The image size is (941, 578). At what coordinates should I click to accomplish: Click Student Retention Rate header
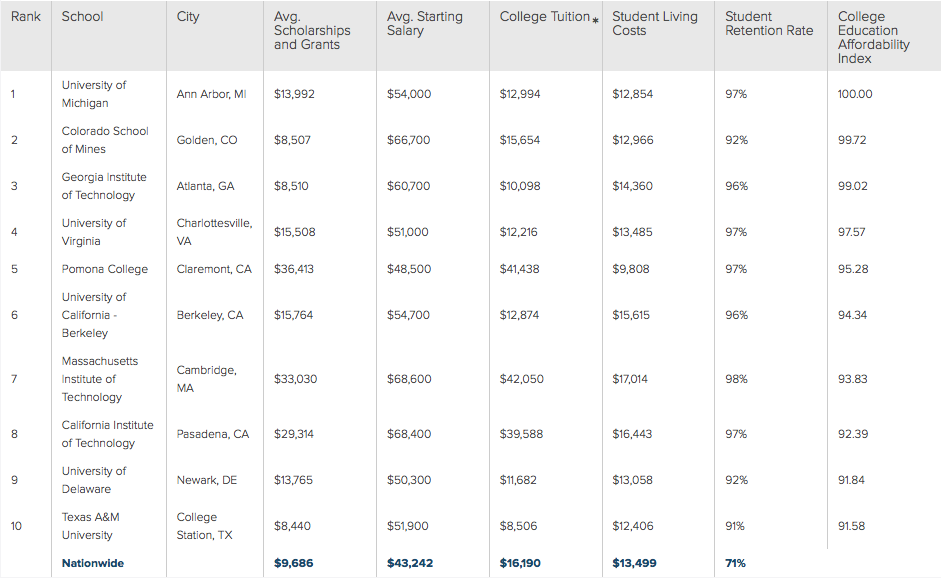pyautogui.click(x=769, y=23)
